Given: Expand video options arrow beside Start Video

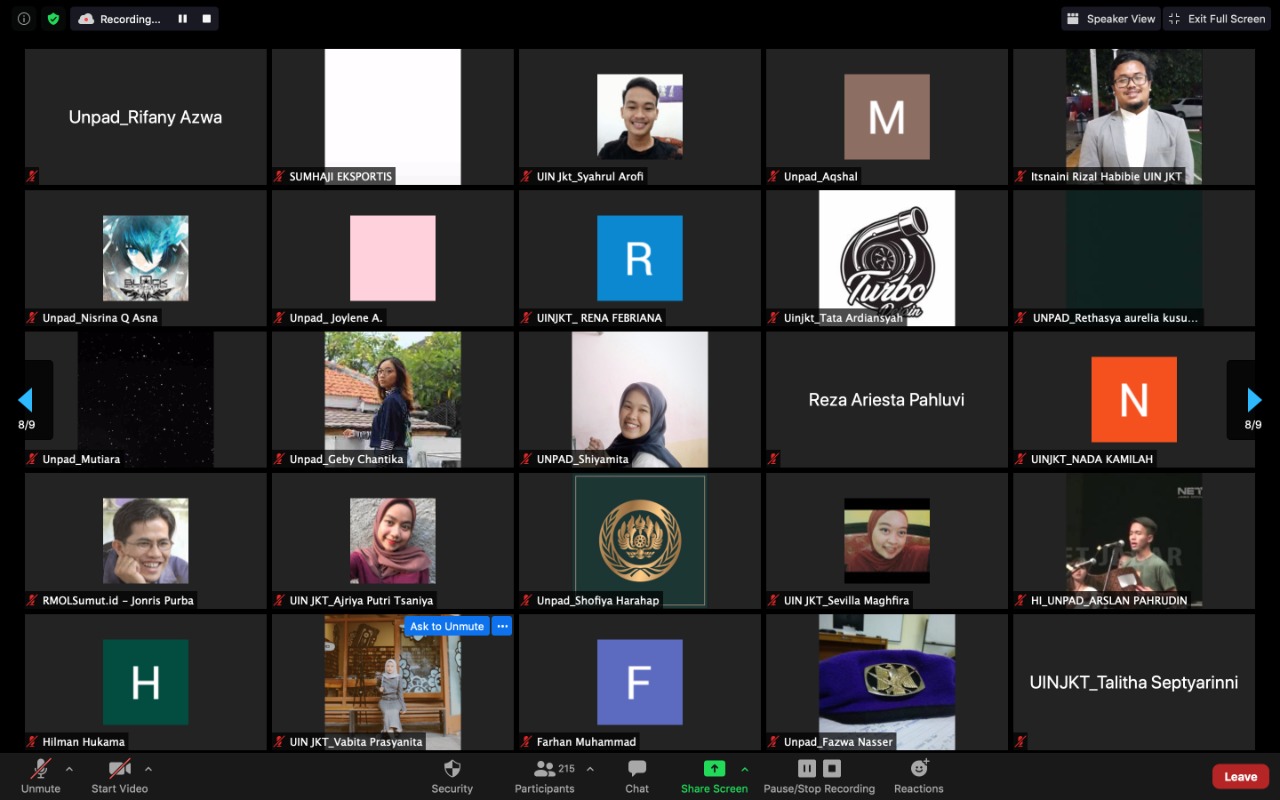Looking at the screenshot, I should (148, 769).
